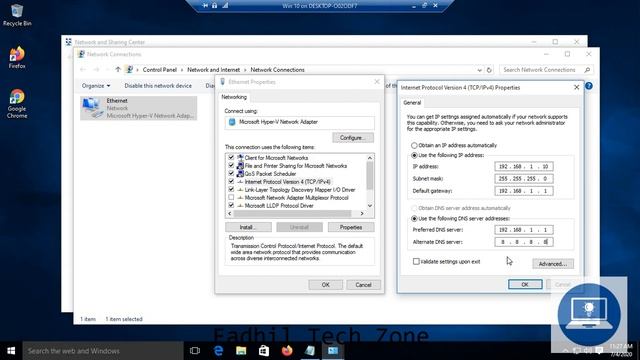
Task: Confirm IPv4 Properties with OK
Action: click(x=525, y=284)
